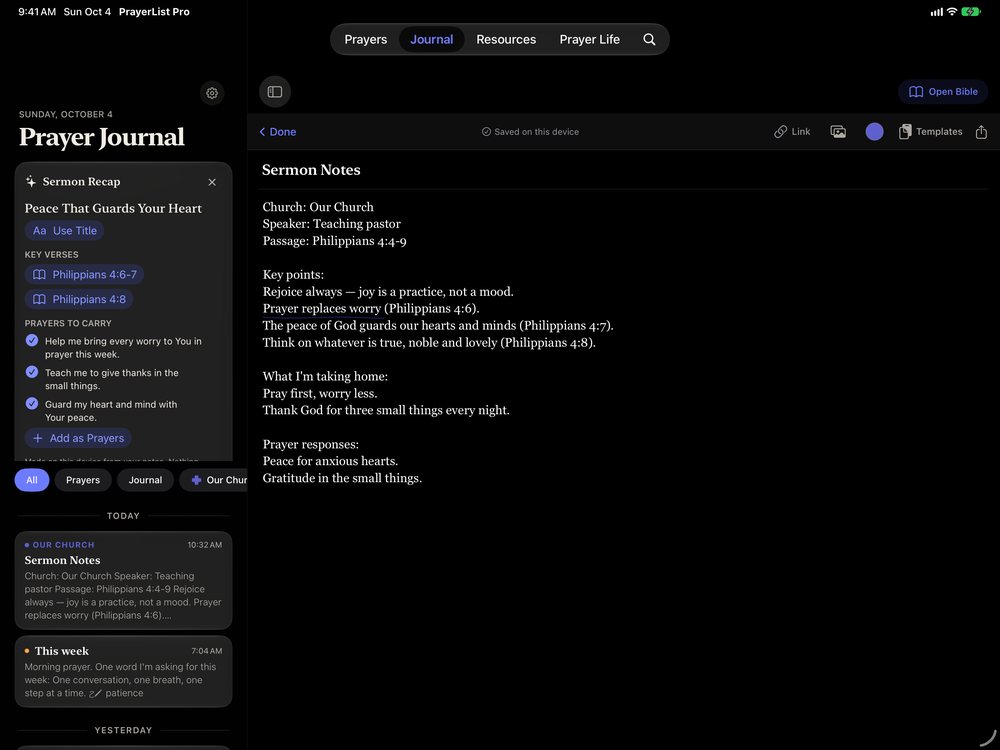Apply the Use Title button

point(64,231)
